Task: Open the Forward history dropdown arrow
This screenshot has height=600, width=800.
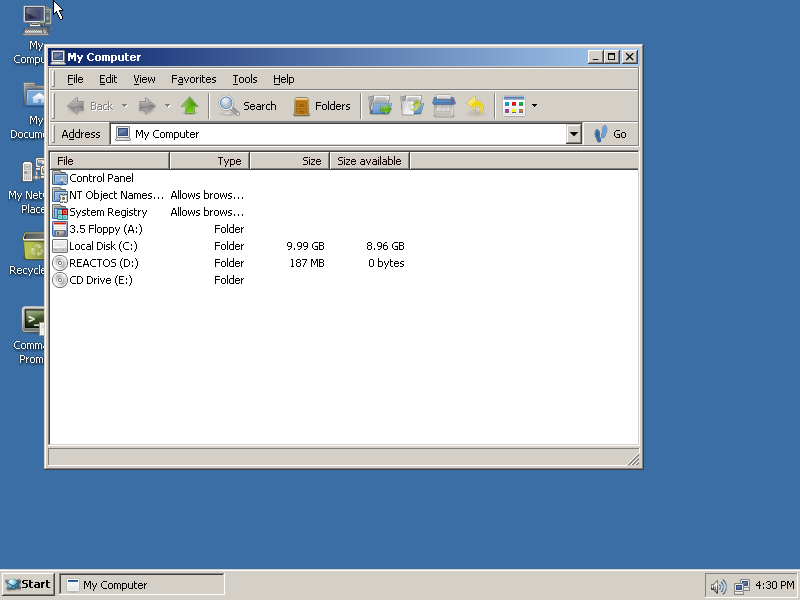Action: click(x=167, y=106)
